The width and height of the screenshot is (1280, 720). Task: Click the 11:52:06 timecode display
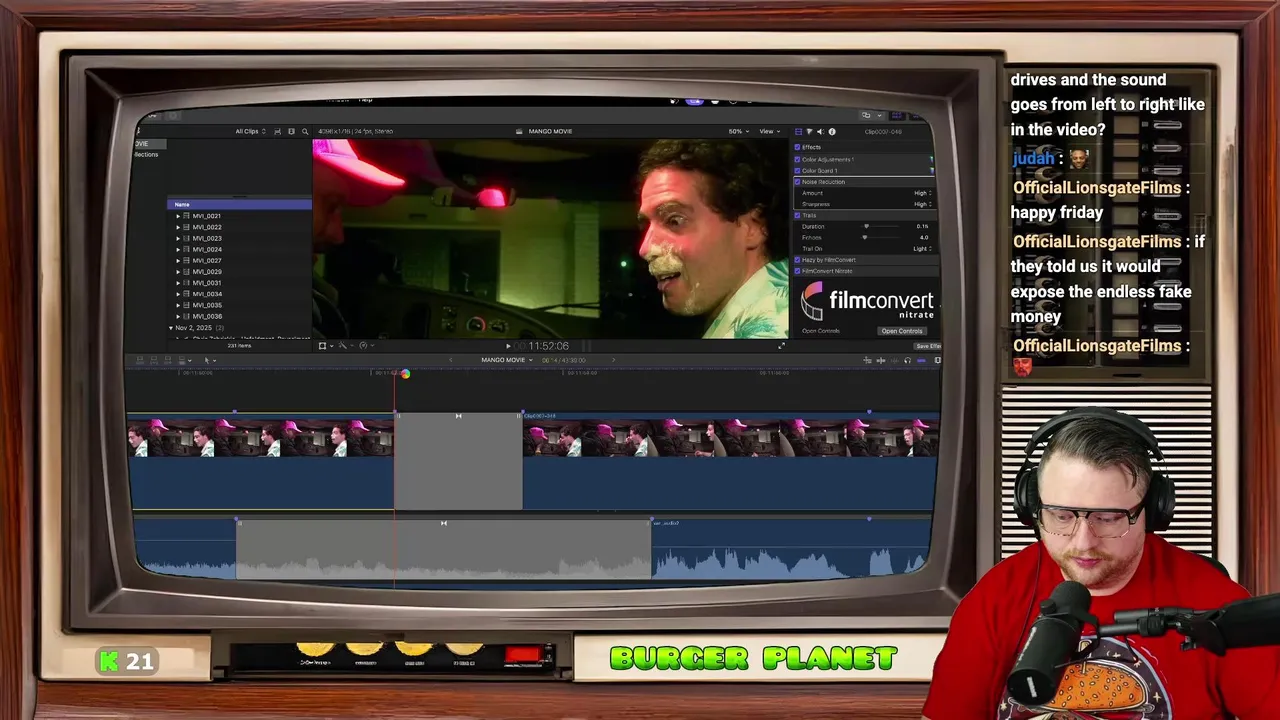[x=548, y=346]
